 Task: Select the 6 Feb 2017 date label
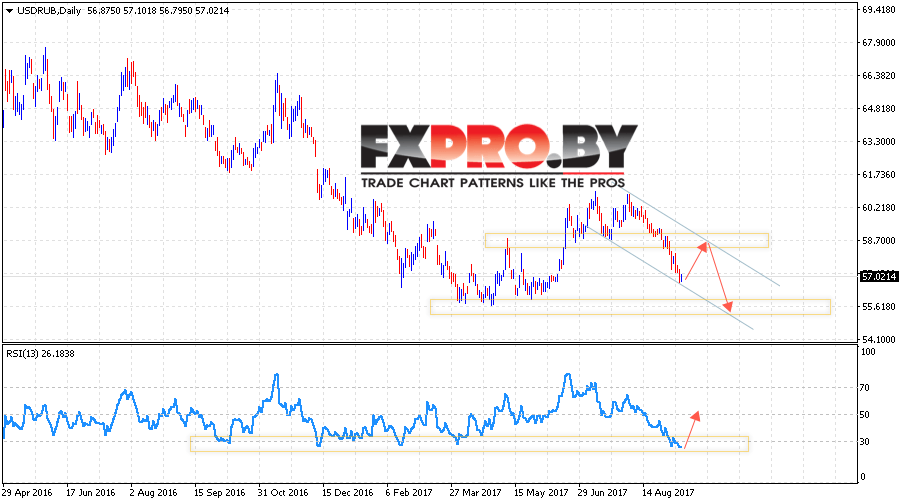pyautogui.click(x=409, y=493)
